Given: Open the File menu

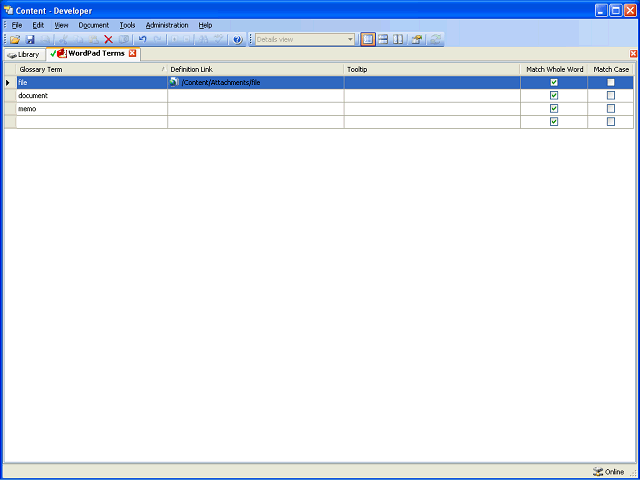Looking at the screenshot, I should (17, 25).
